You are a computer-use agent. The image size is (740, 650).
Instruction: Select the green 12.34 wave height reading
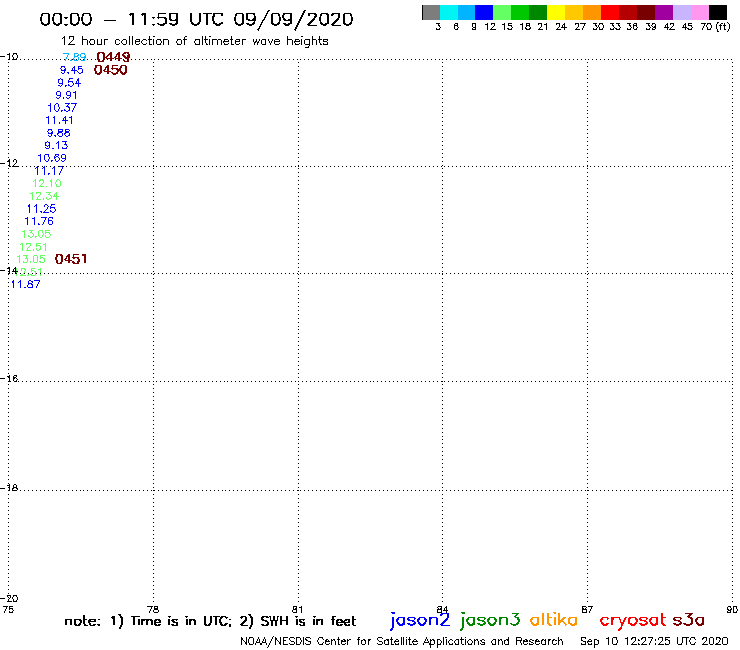(x=44, y=196)
